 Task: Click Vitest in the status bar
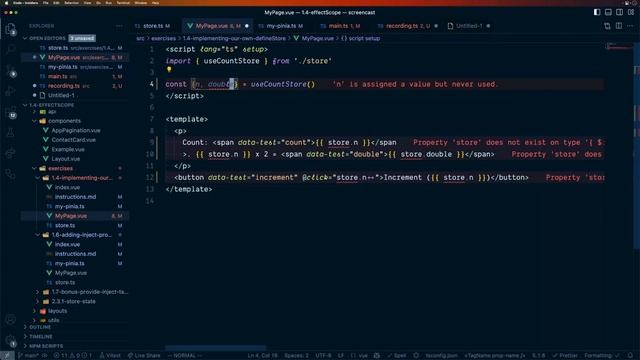[x=110, y=356]
